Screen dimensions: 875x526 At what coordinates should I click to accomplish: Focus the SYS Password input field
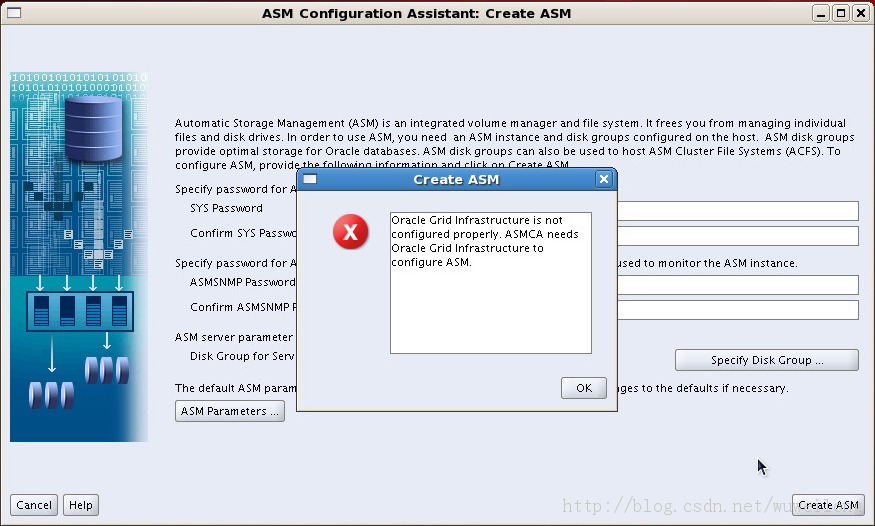point(737,210)
